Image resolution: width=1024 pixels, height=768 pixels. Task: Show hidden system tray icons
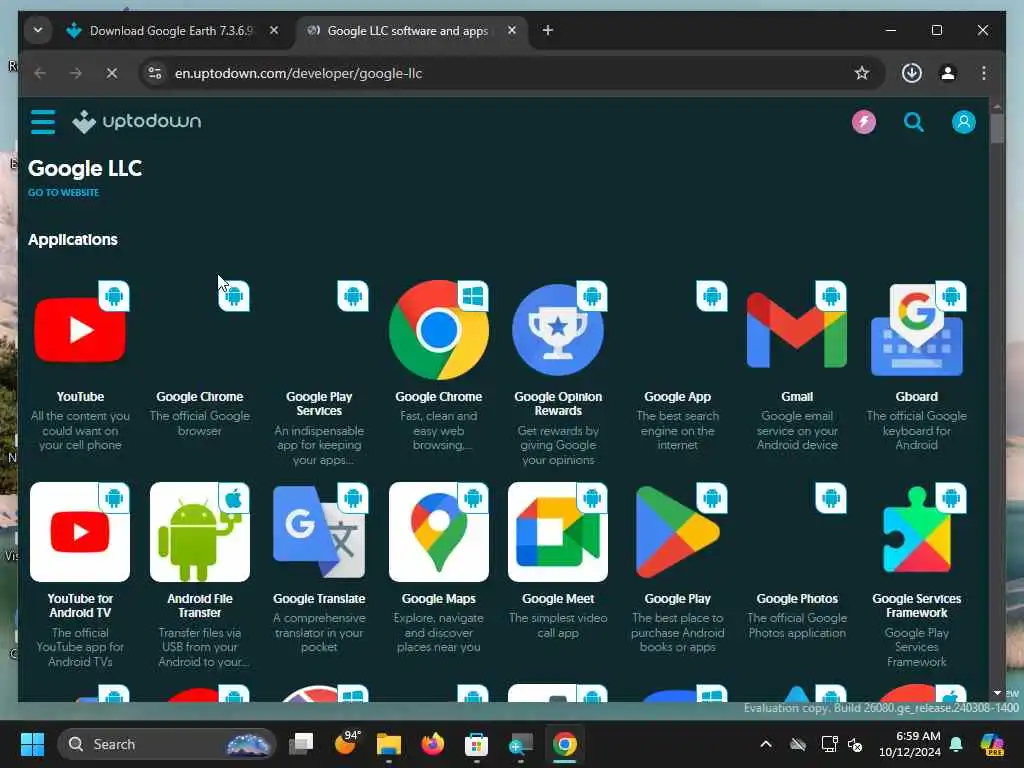(765, 744)
